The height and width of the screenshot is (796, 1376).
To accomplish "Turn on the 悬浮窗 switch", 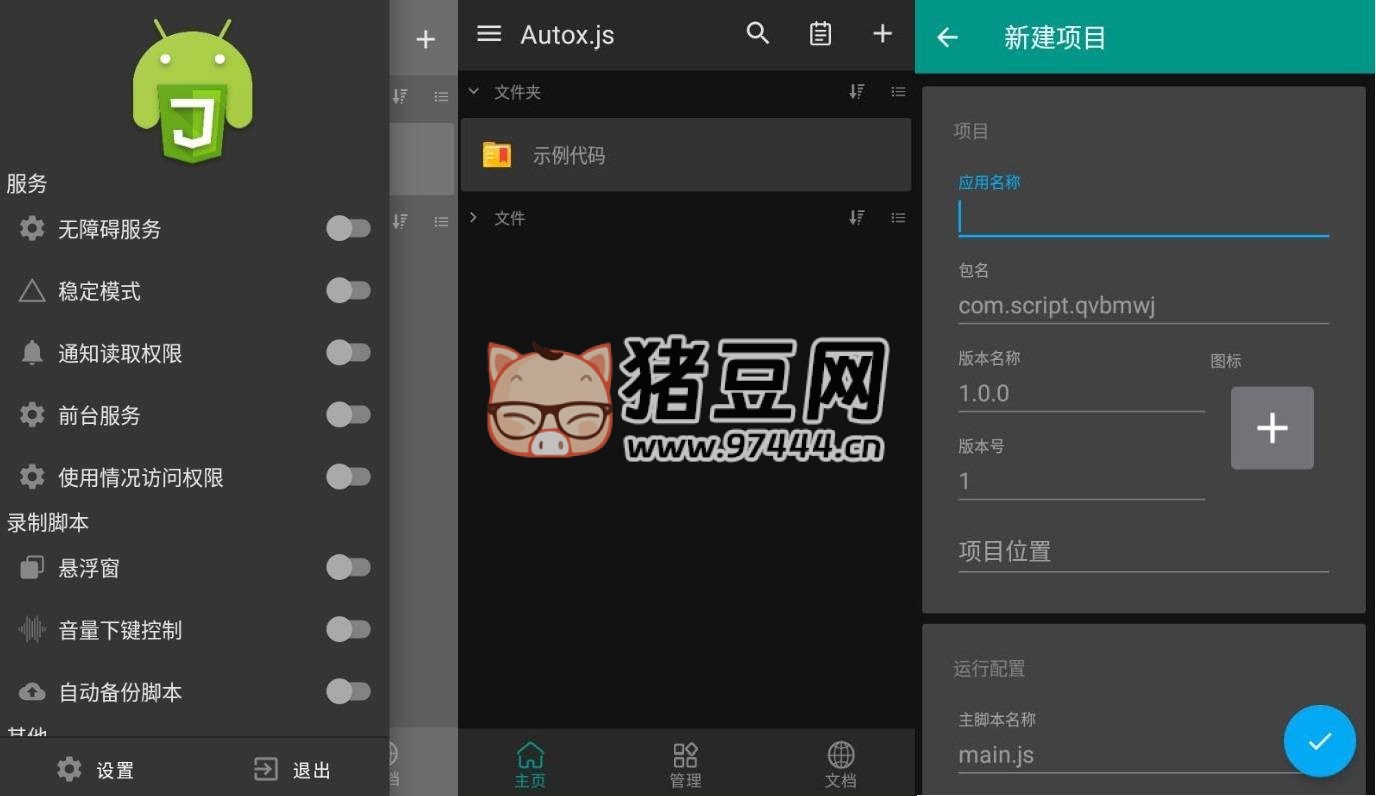I will point(348,568).
